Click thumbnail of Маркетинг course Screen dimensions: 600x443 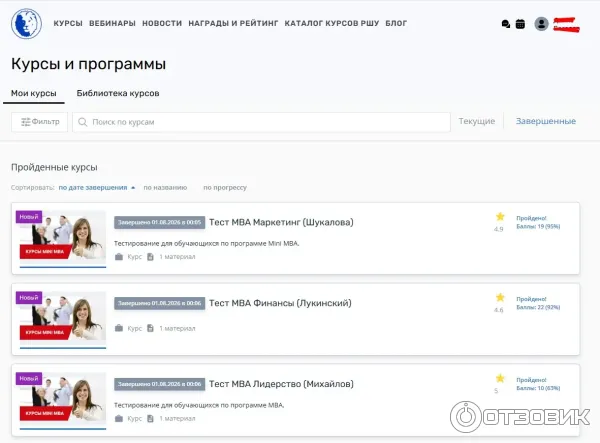tap(63, 237)
